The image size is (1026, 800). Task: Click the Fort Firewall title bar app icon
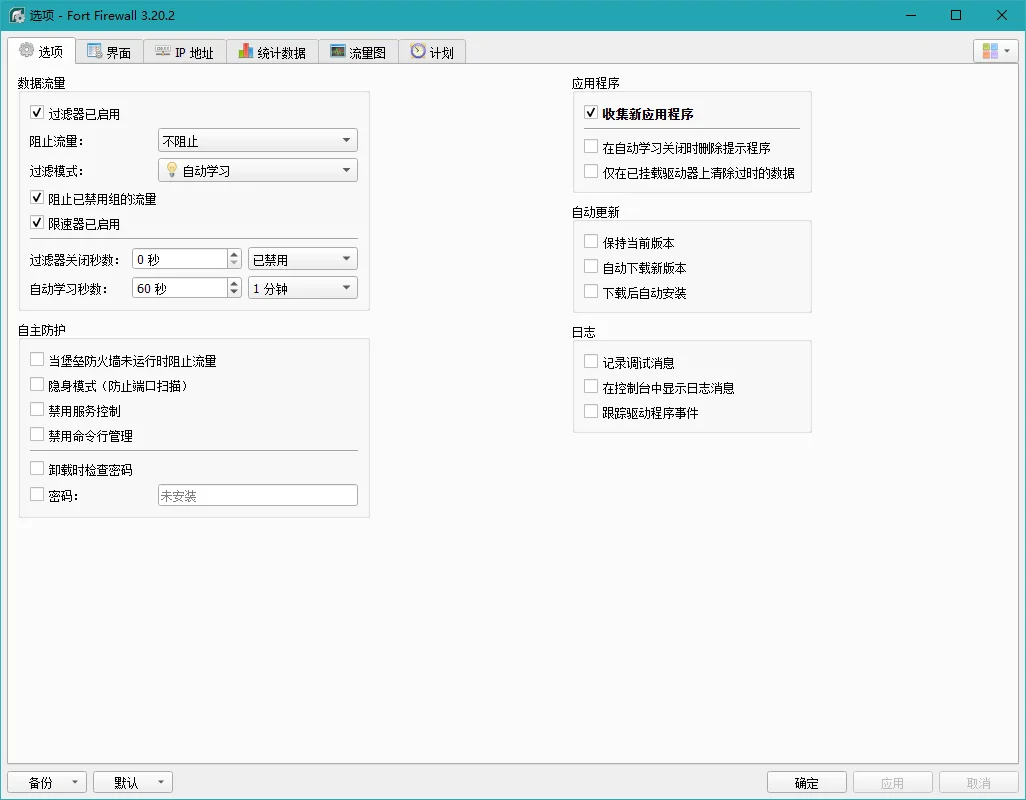[17, 15]
